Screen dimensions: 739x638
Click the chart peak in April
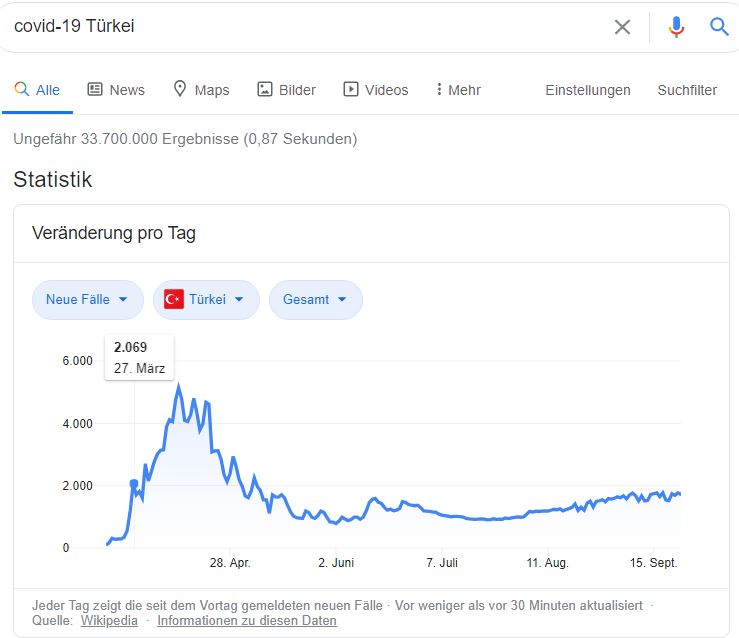(179, 385)
